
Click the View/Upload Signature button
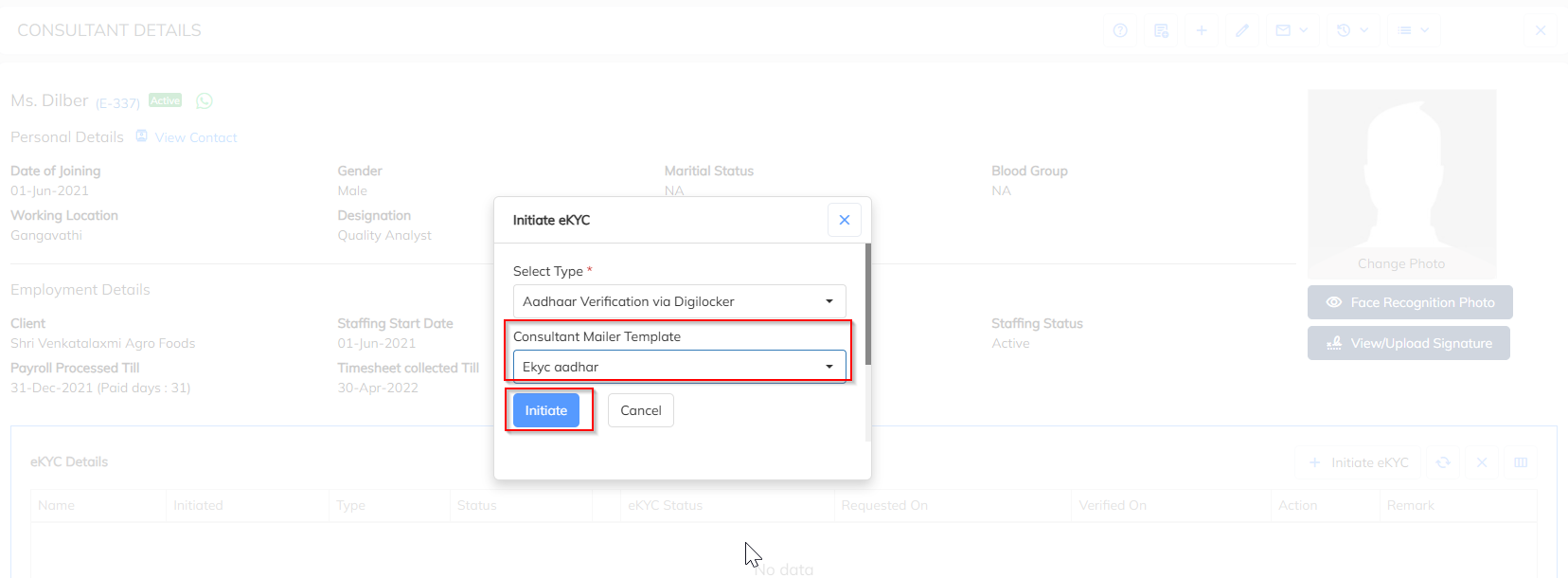1409,343
